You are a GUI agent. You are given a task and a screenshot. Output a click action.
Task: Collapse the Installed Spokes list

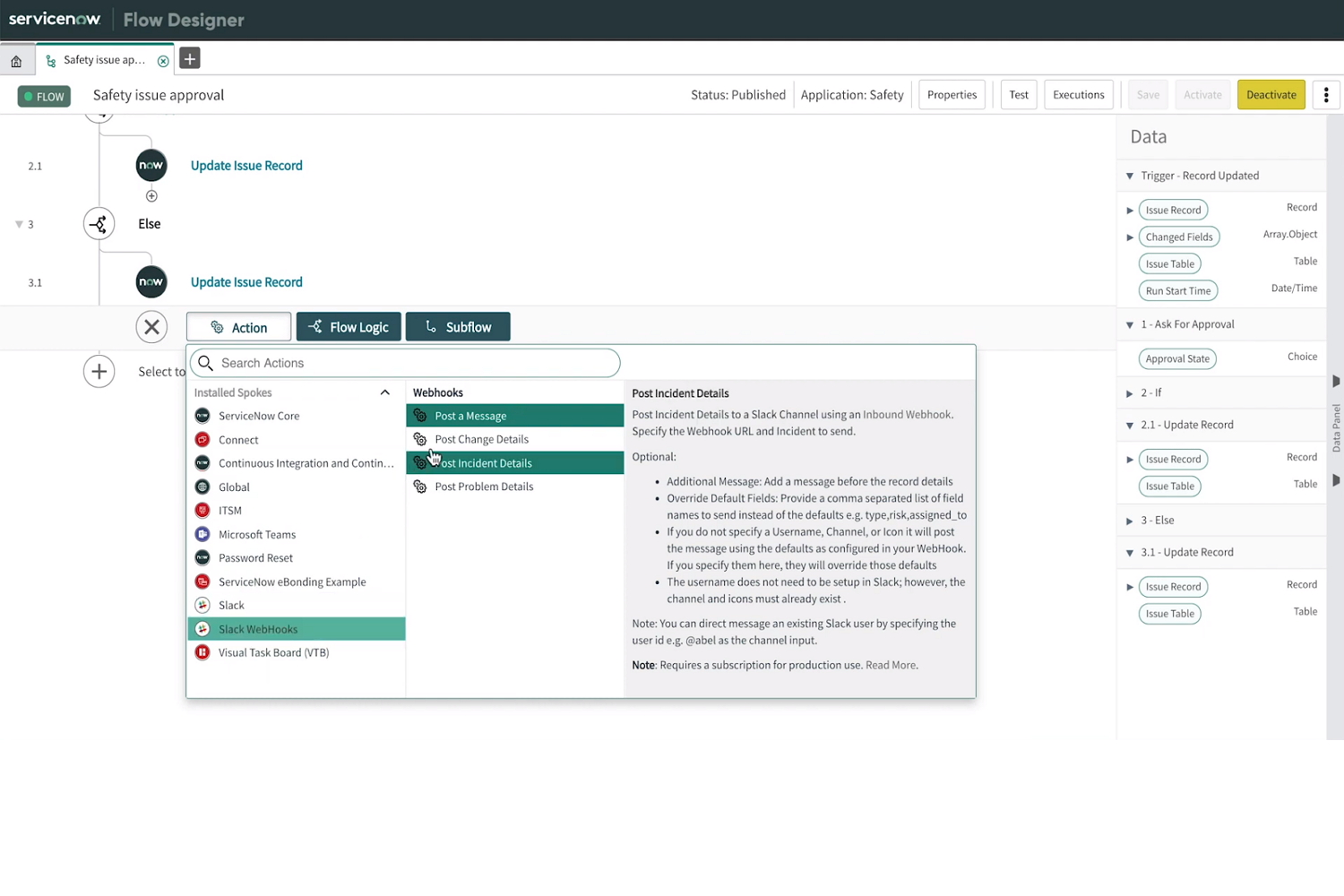tap(385, 392)
